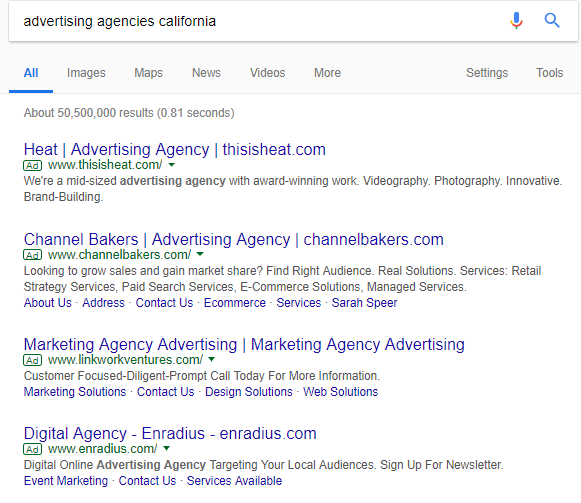Click the Ad badge next to www.enradius.com
The height and width of the screenshot is (503, 581).
point(33,449)
